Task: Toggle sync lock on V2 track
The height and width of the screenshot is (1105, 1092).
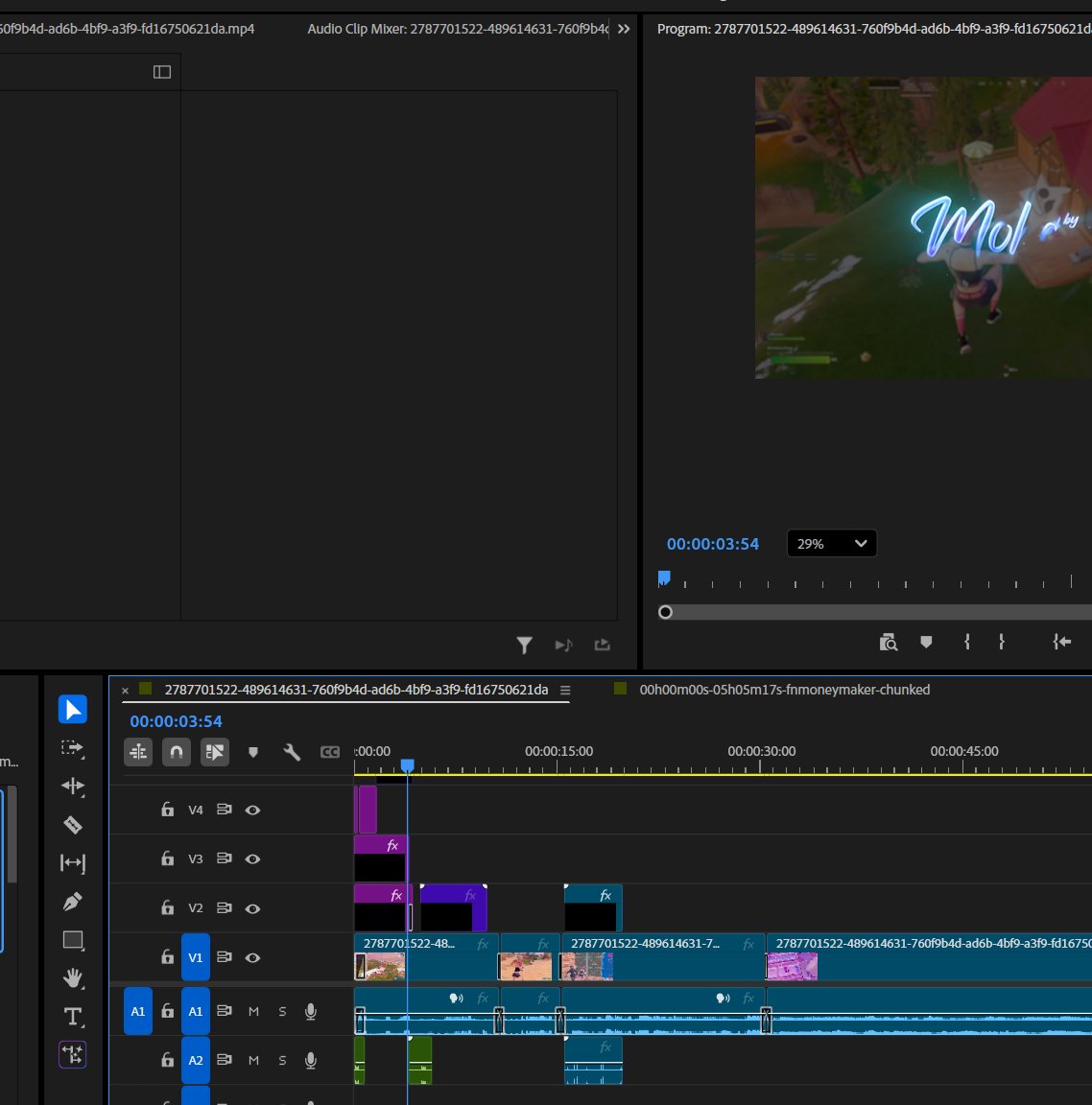Action: (x=225, y=907)
